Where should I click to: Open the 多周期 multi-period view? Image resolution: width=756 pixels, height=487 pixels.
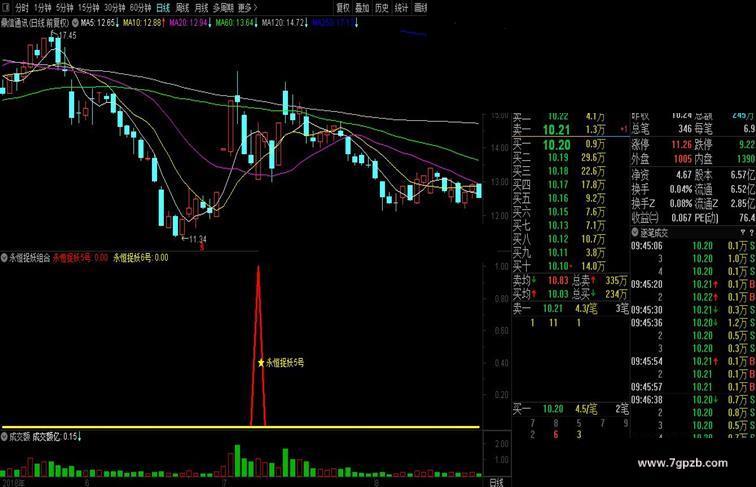coord(223,8)
